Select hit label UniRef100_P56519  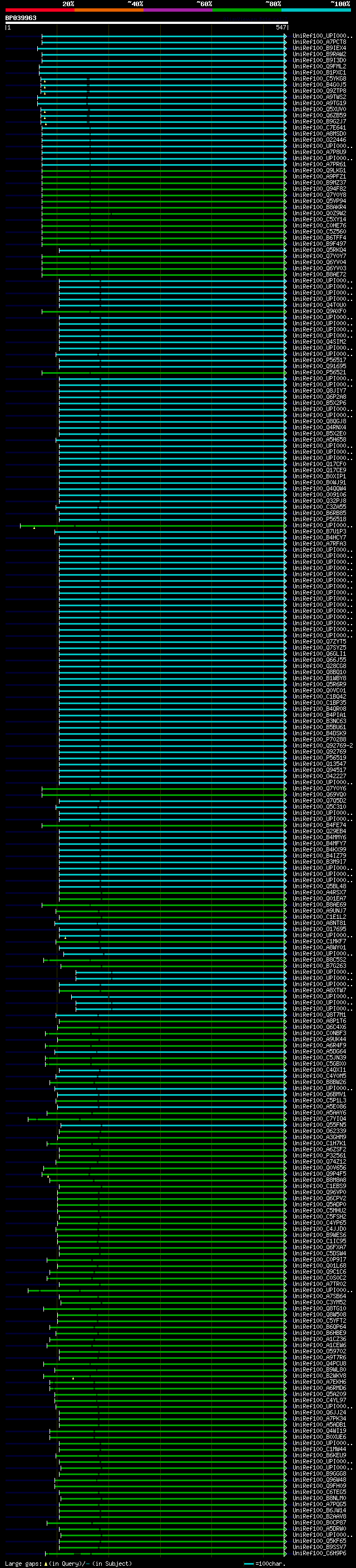pos(319,758)
